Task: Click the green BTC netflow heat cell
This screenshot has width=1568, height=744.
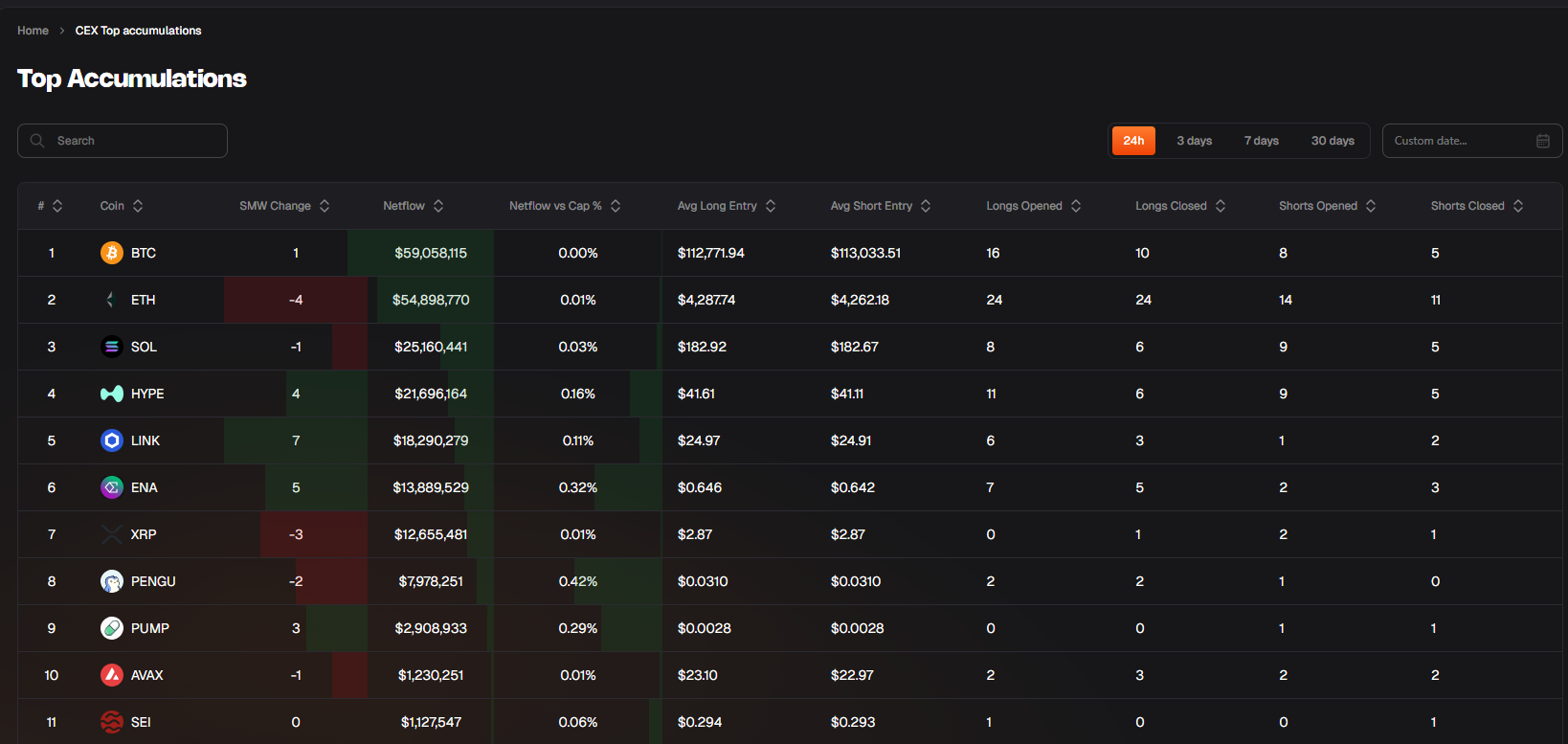Action: [431, 253]
